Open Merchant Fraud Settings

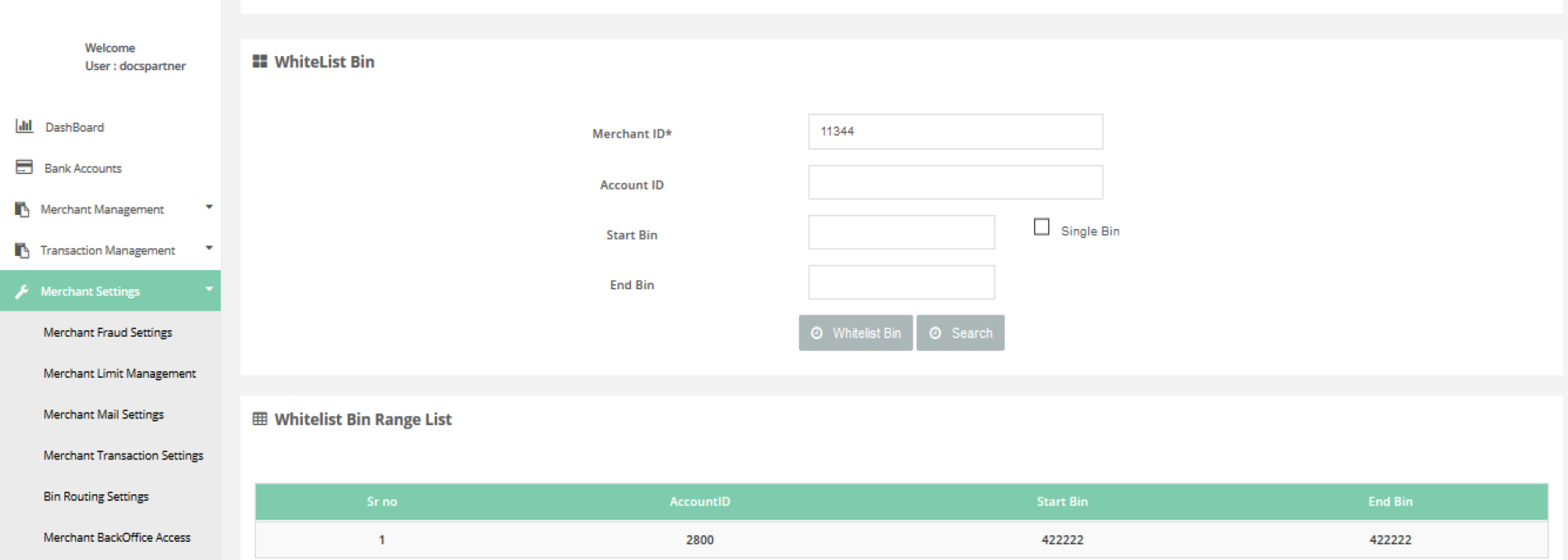pyautogui.click(x=108, y=333)
